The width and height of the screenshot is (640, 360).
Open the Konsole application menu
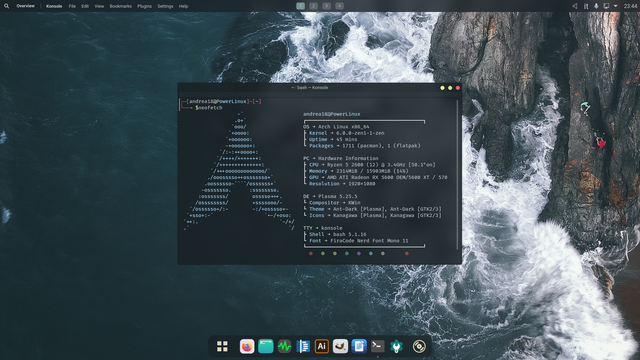point(54,6)
